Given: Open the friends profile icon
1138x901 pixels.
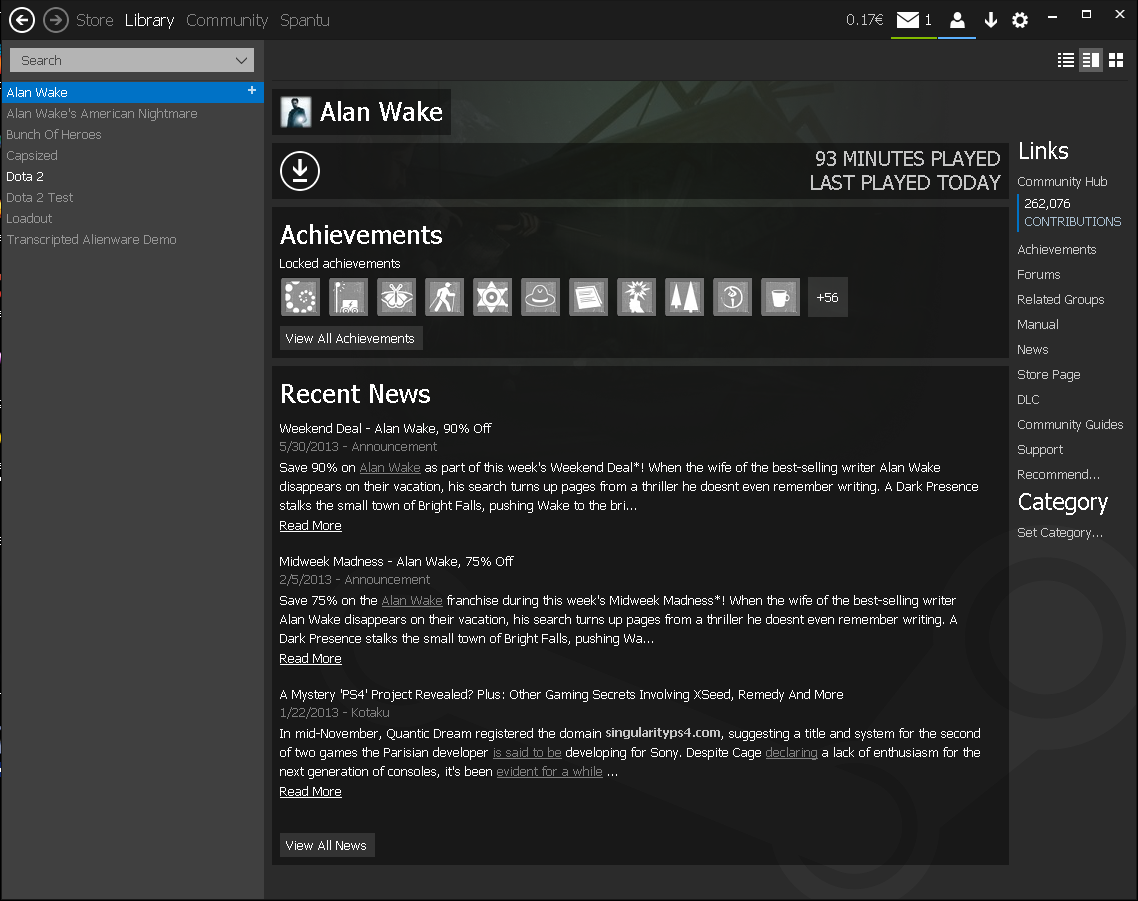Looking at the screenshot, I should coord(957,20).
